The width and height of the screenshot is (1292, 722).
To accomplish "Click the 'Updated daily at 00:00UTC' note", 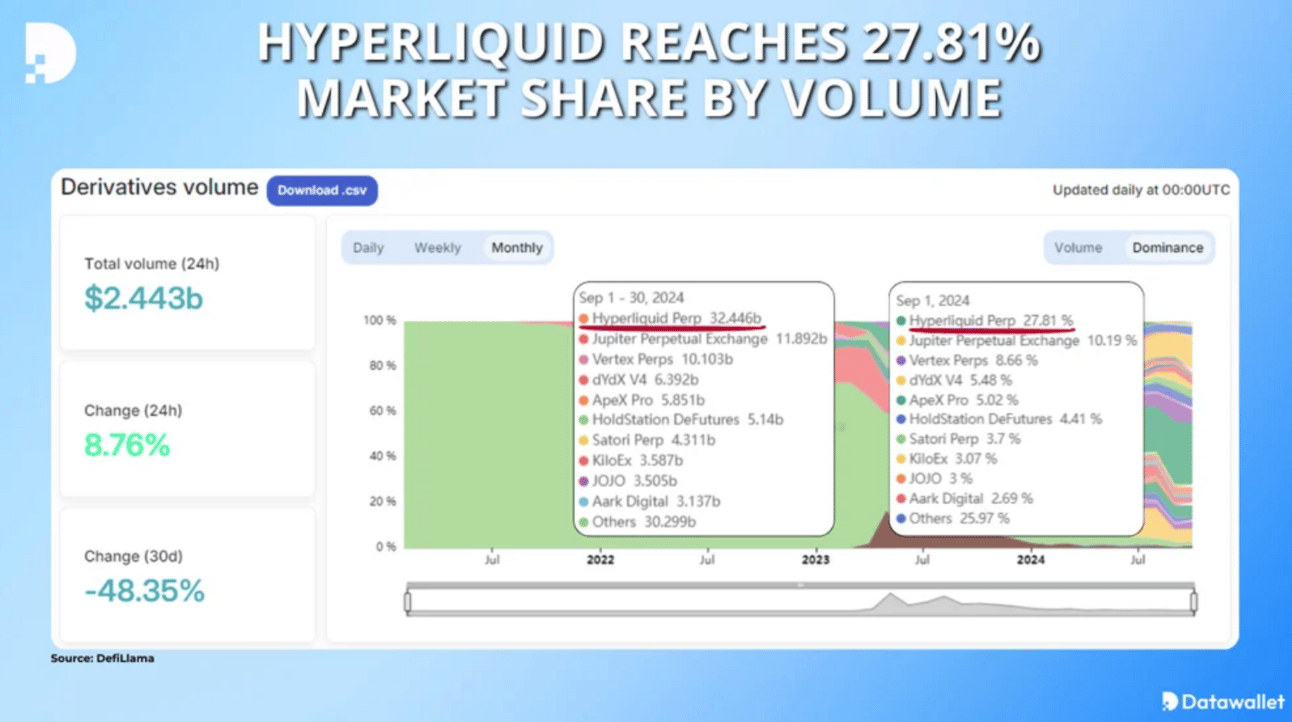I will (x=1141, y=190).
